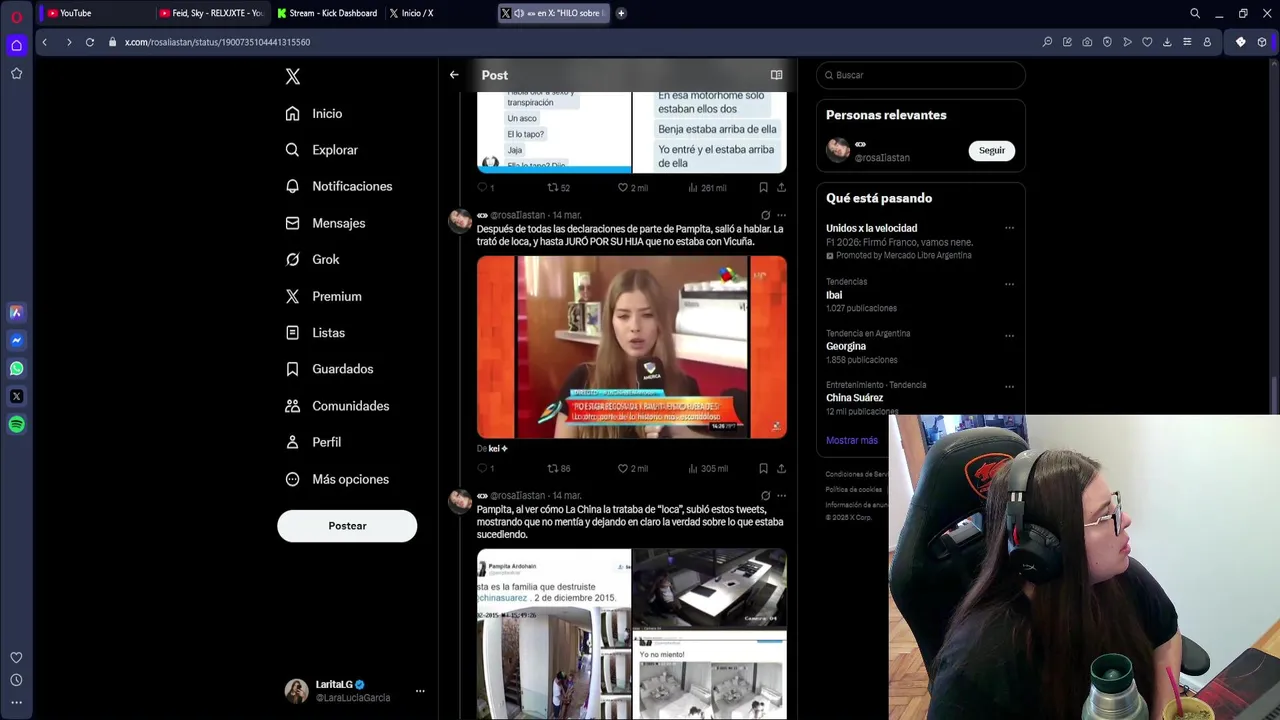Go to Inicio in X sidebar
This screenshot has width=1280, height=720.
pos(314,114)
